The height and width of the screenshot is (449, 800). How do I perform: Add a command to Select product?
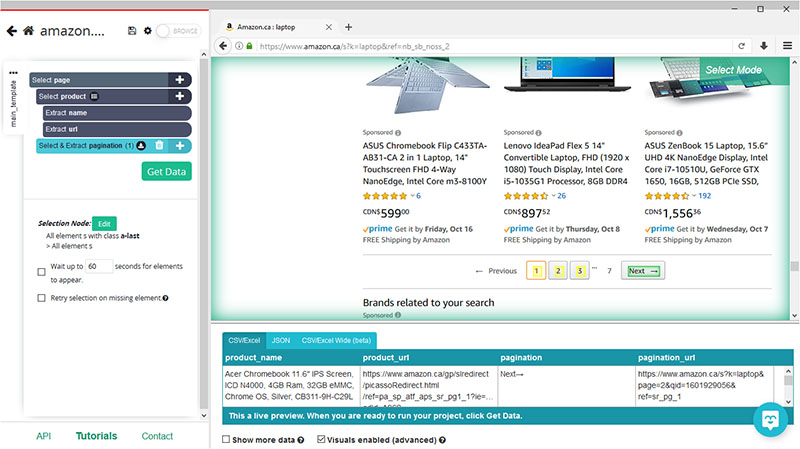click(180, 96)
